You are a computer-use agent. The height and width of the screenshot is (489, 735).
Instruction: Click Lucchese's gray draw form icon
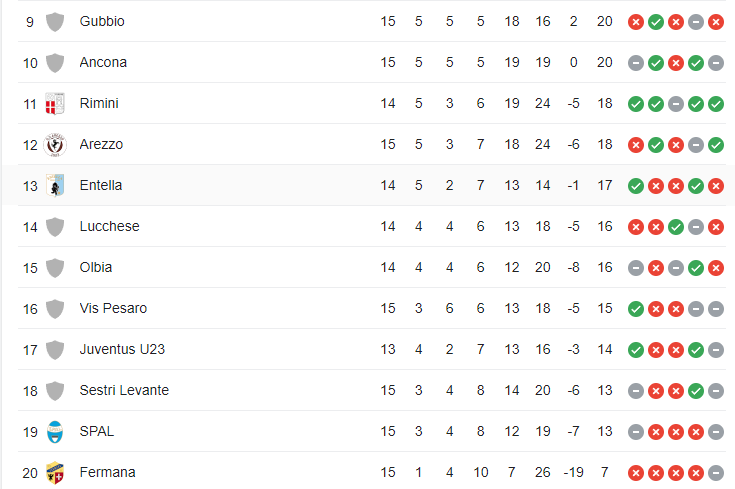[x=696, y=226]
